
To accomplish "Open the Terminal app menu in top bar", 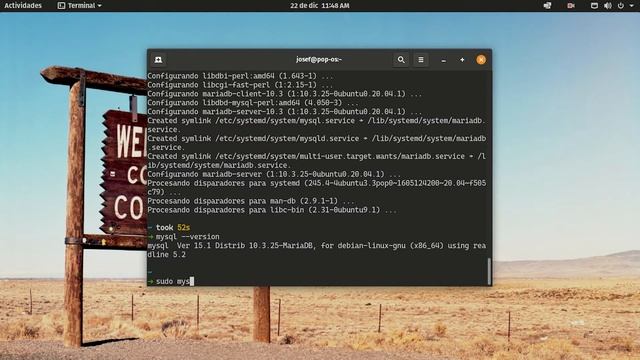I will point(80,6).
